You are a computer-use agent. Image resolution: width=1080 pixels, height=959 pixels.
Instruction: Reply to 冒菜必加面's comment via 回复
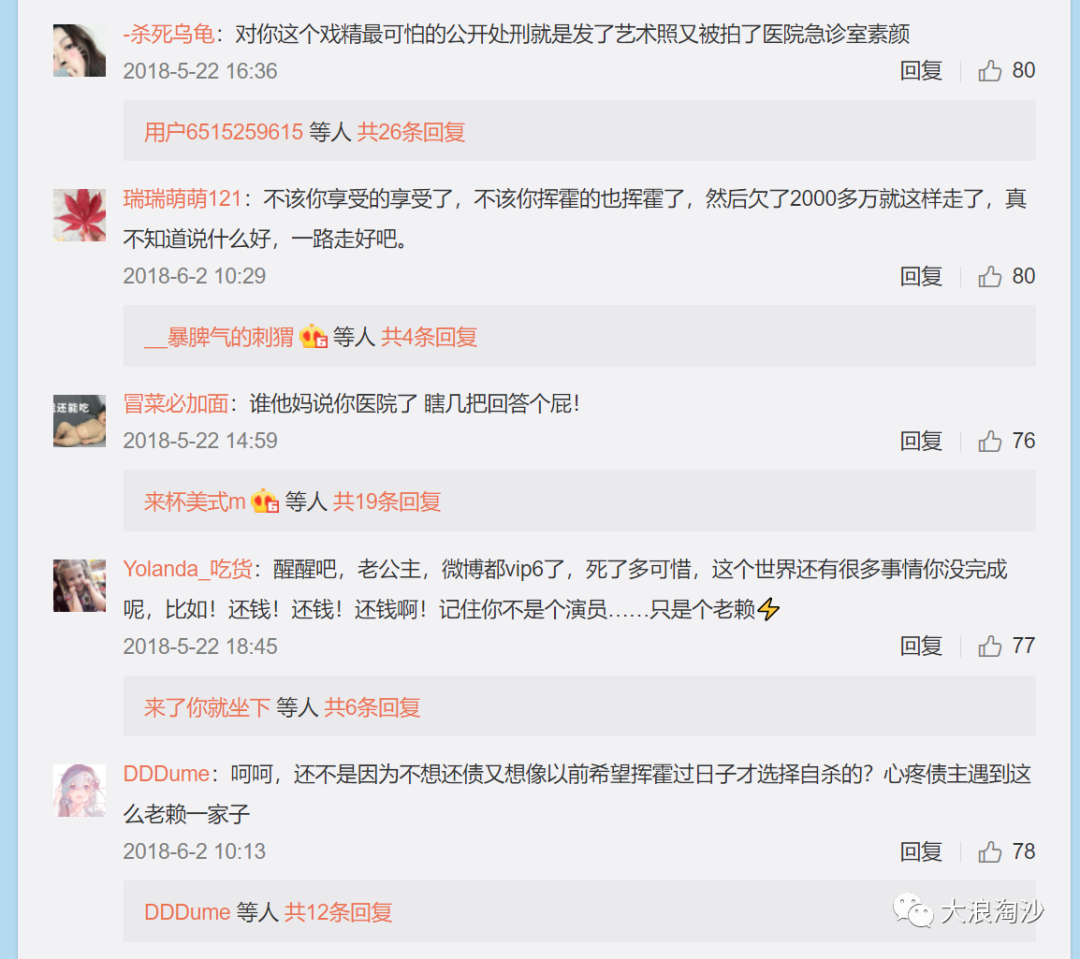921,441
